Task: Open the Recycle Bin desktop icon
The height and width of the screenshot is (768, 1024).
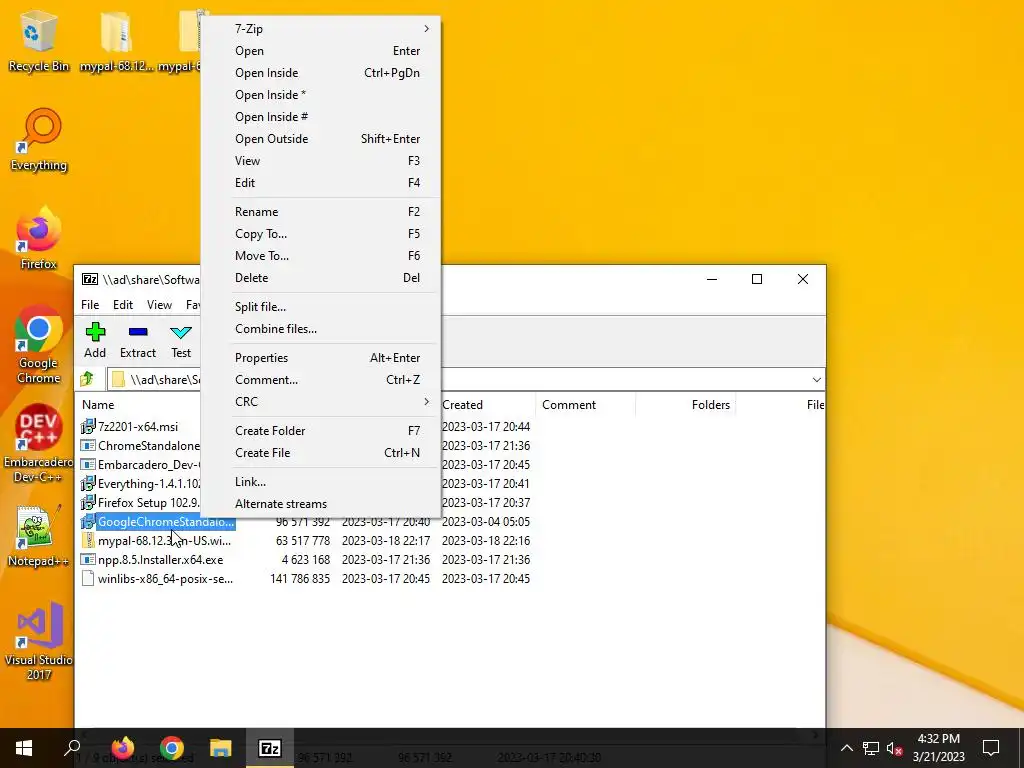Action: point(39,40)
